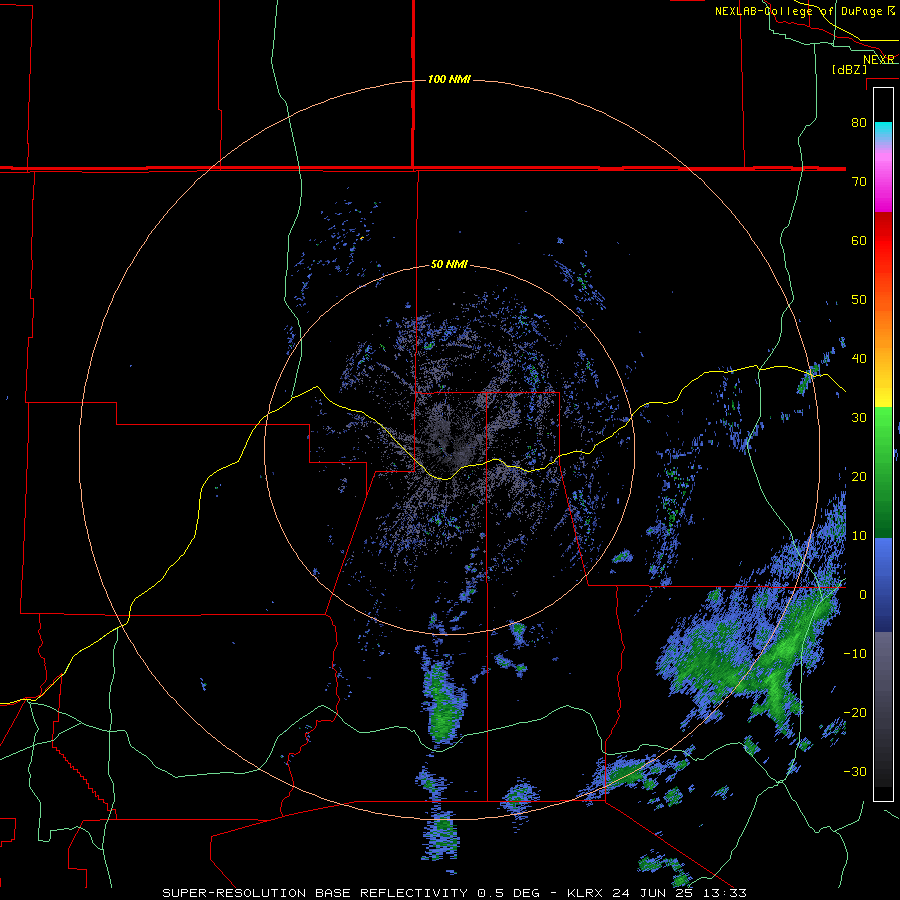This screenshot has height=900, width=900.
Task: Click the reflectivity color scale bar
Action: point(883,444)
